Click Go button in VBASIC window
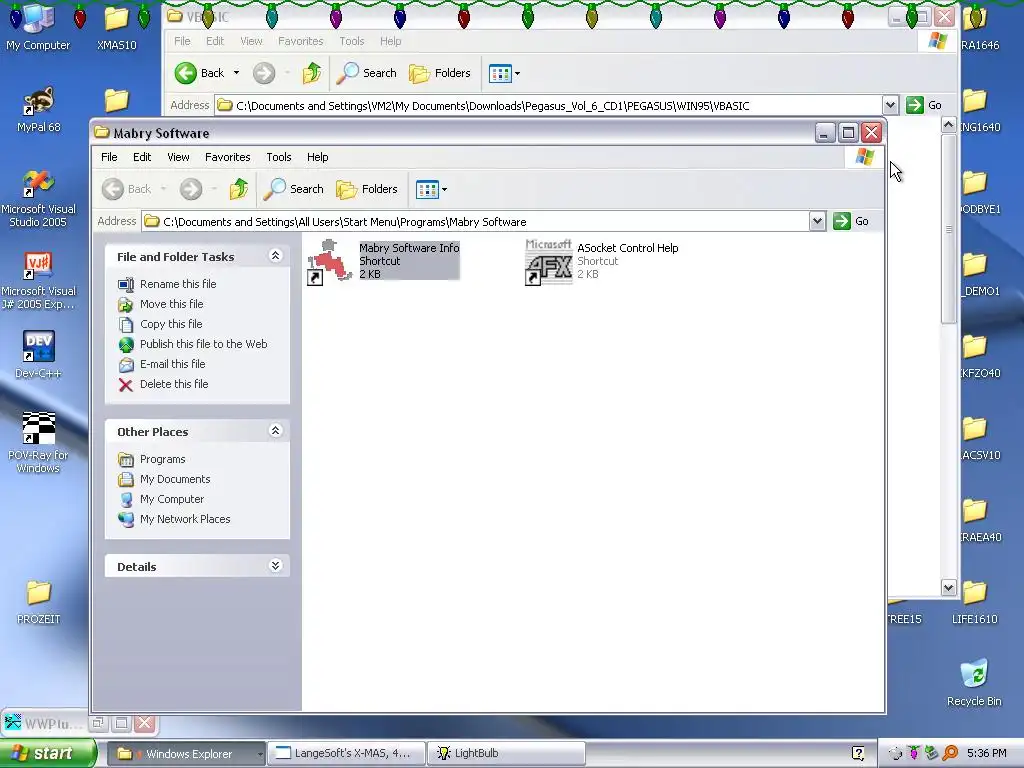Image resolution: width=1024 pixels, height=768 pixels. 924,105
